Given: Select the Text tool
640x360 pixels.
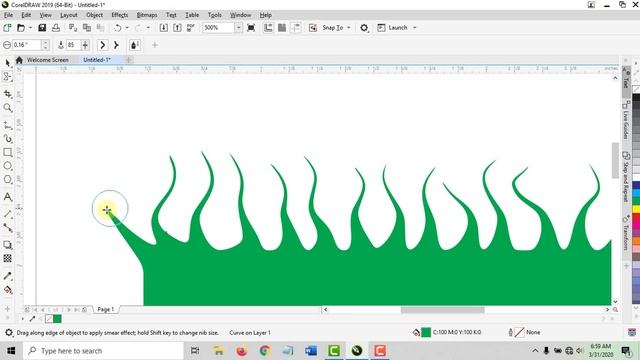Looking at the screenshot, I should (x=7, y=197).
